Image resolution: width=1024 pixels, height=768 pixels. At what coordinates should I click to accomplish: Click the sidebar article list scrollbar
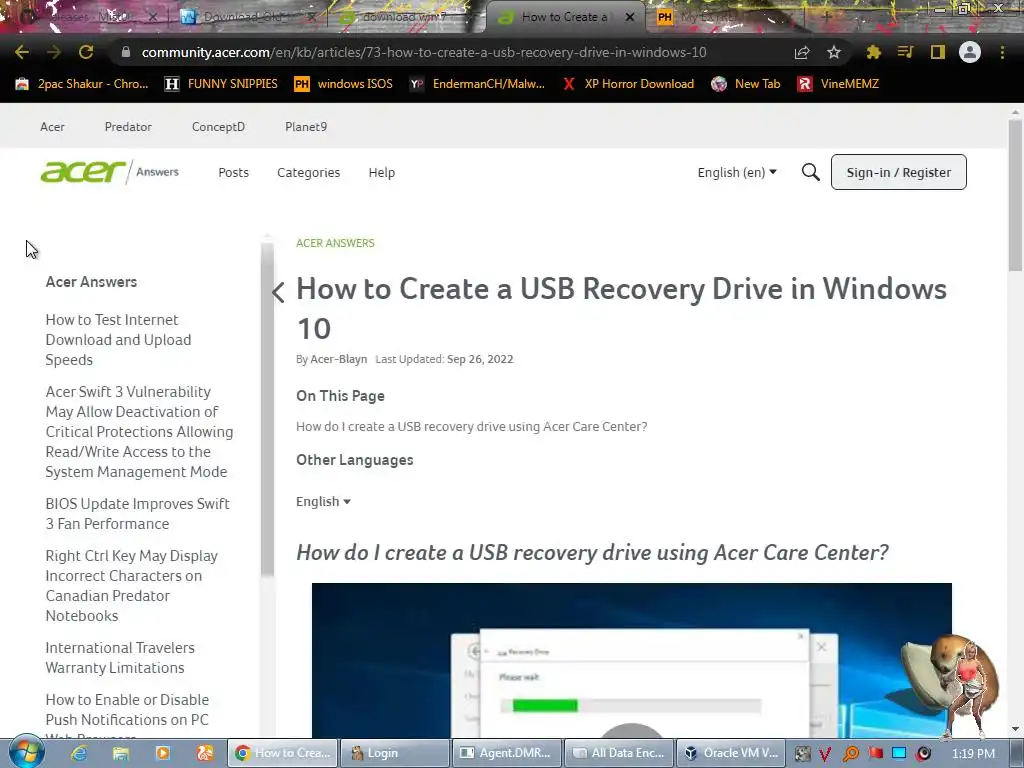coord(267,410)
